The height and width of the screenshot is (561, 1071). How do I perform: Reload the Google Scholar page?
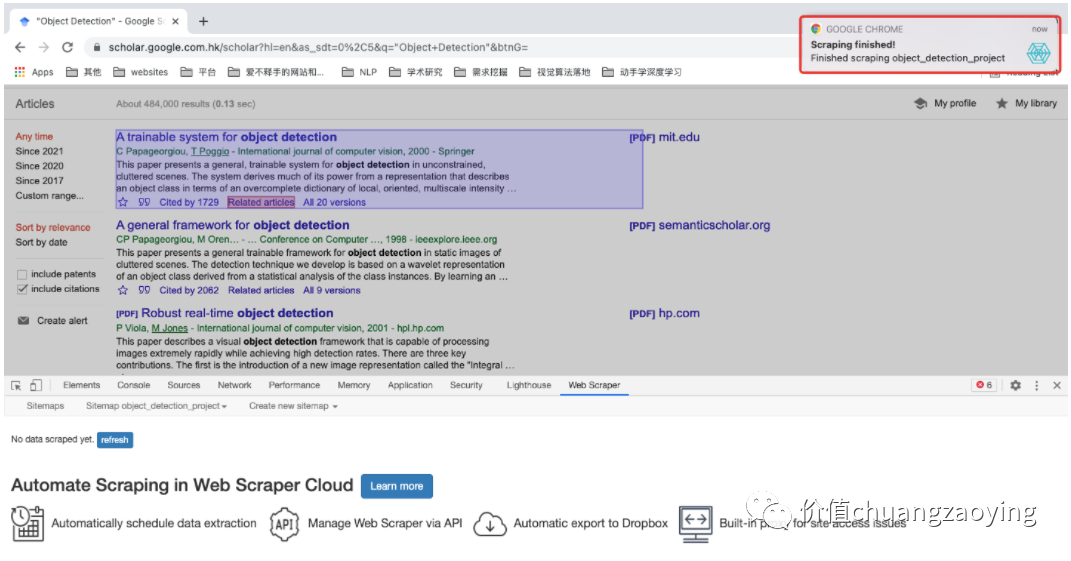tap(67, 47)
